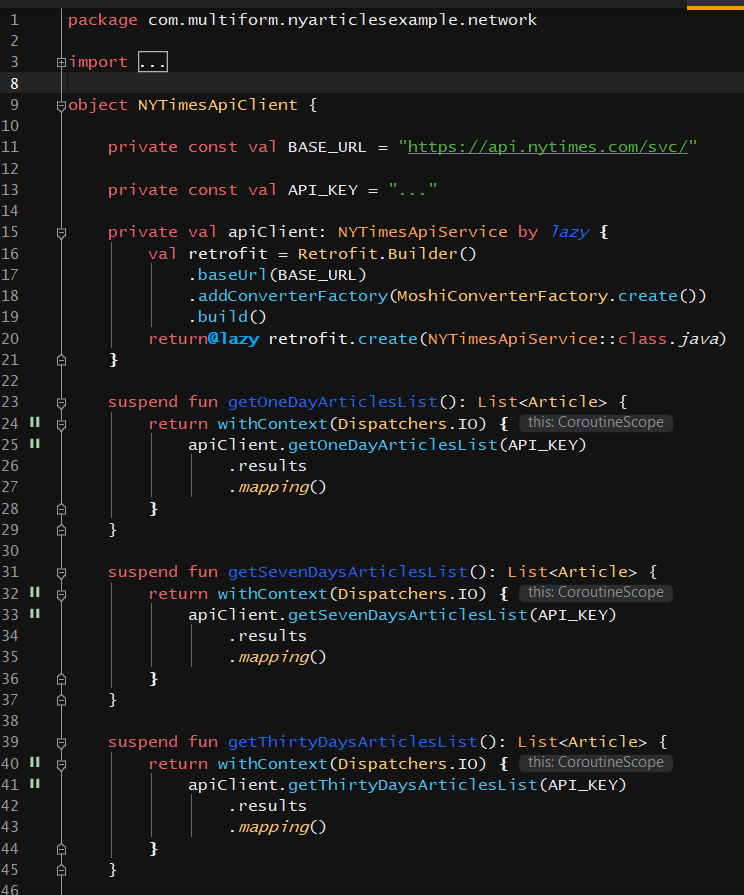Screen dimensions: 744x895
Task: Click fold end marker on line 21
Action: pos(61,360)
